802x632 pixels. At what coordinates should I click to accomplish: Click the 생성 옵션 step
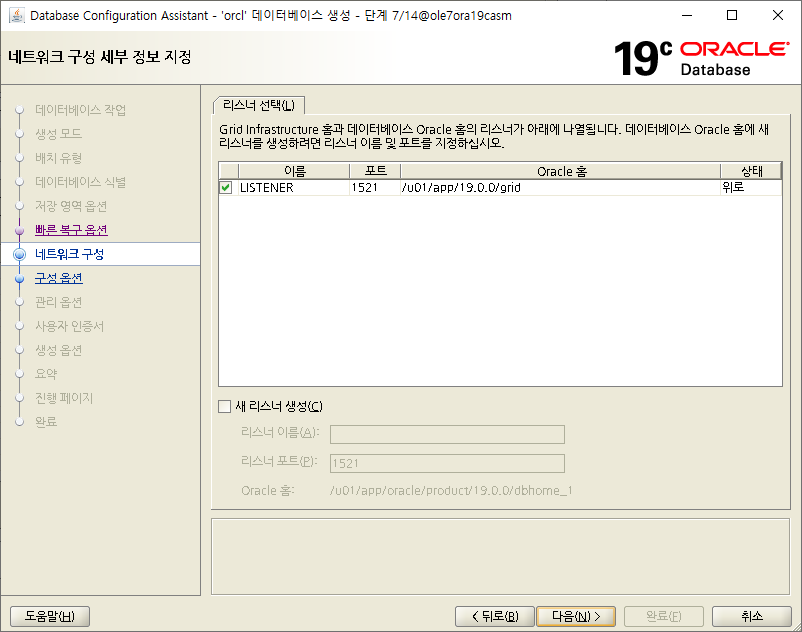pyautogui.click(x=59, y=350)
